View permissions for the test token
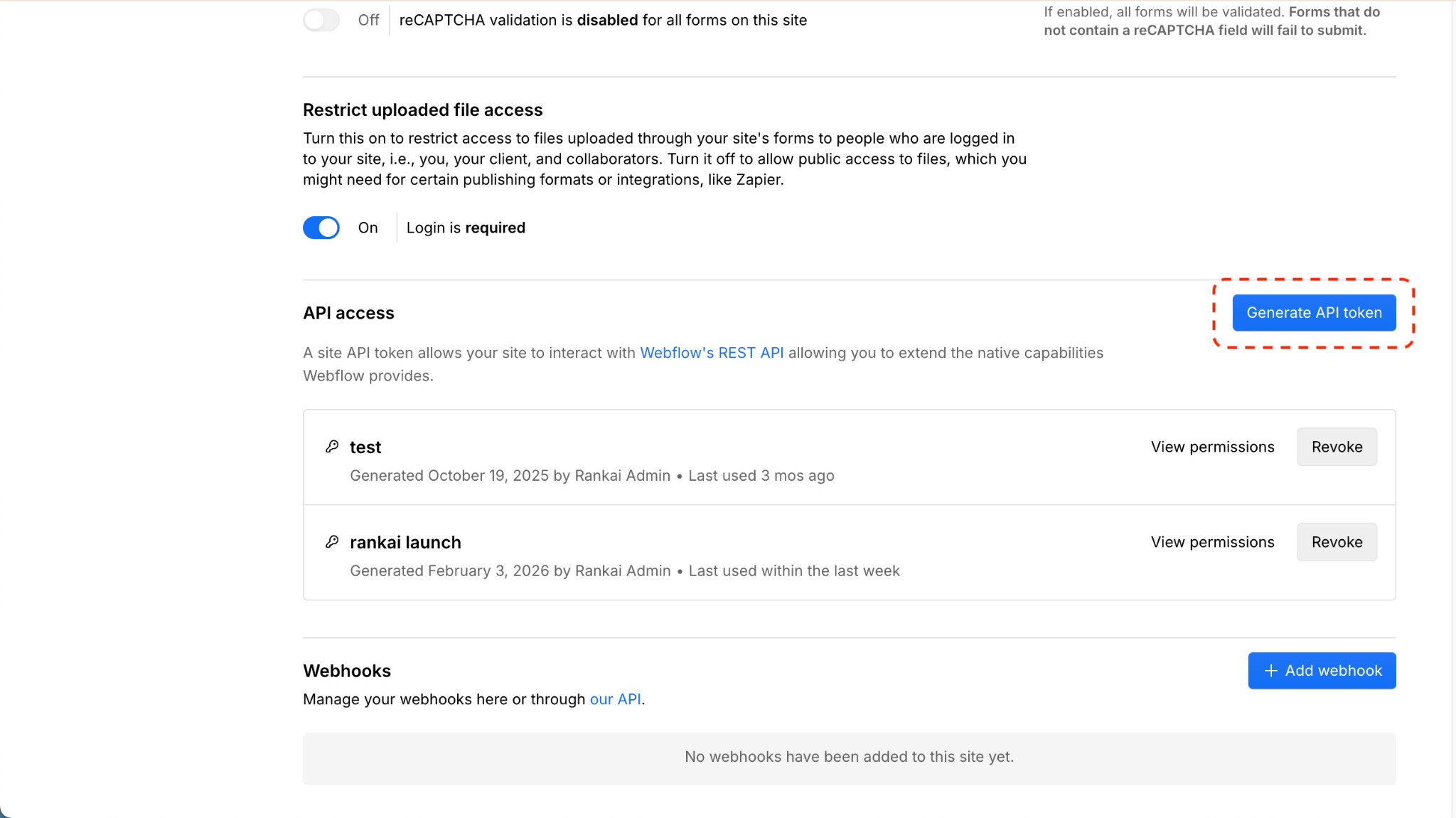Screen dimensions: 1456x818 (x=1212, y=447)
